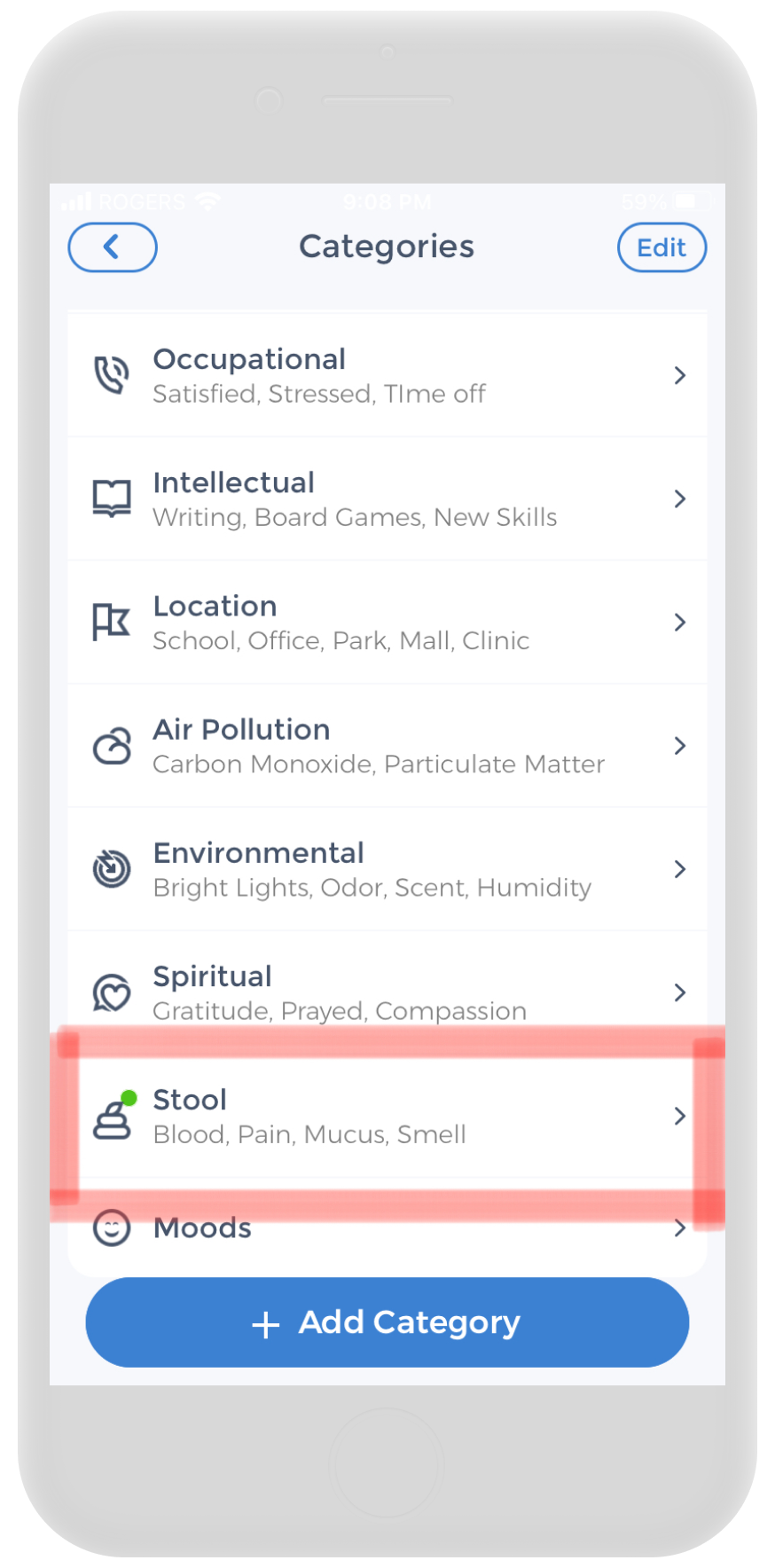Click the Occupational category phone icon

(113, 374)
